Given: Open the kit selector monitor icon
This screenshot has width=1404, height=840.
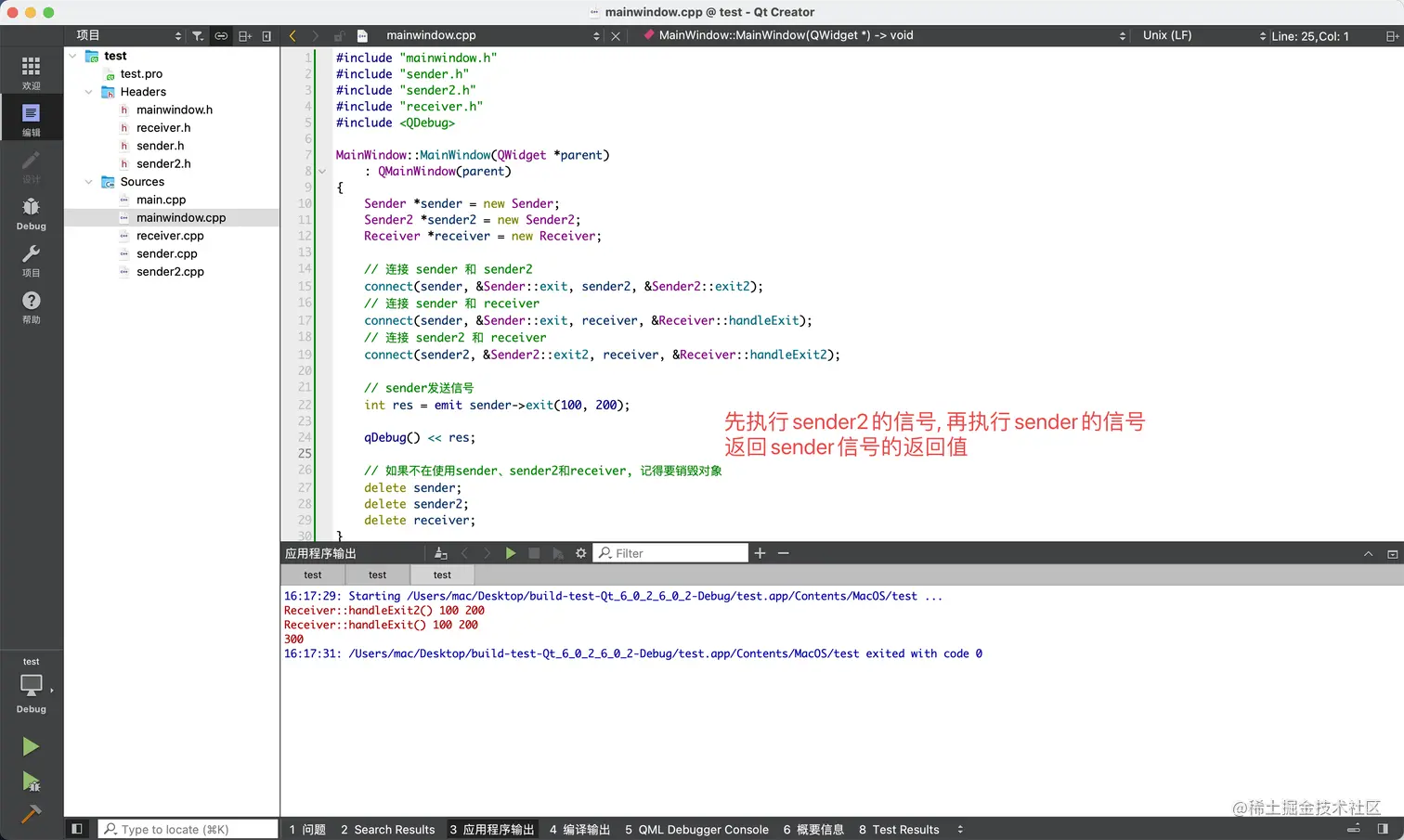Looking at the screenshot, I should (32, 687).
